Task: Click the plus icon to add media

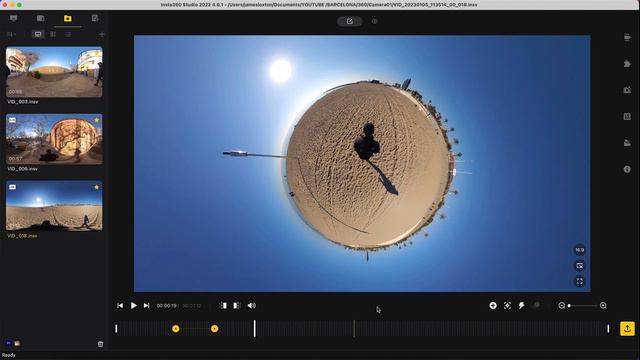Action: (102, 35)
